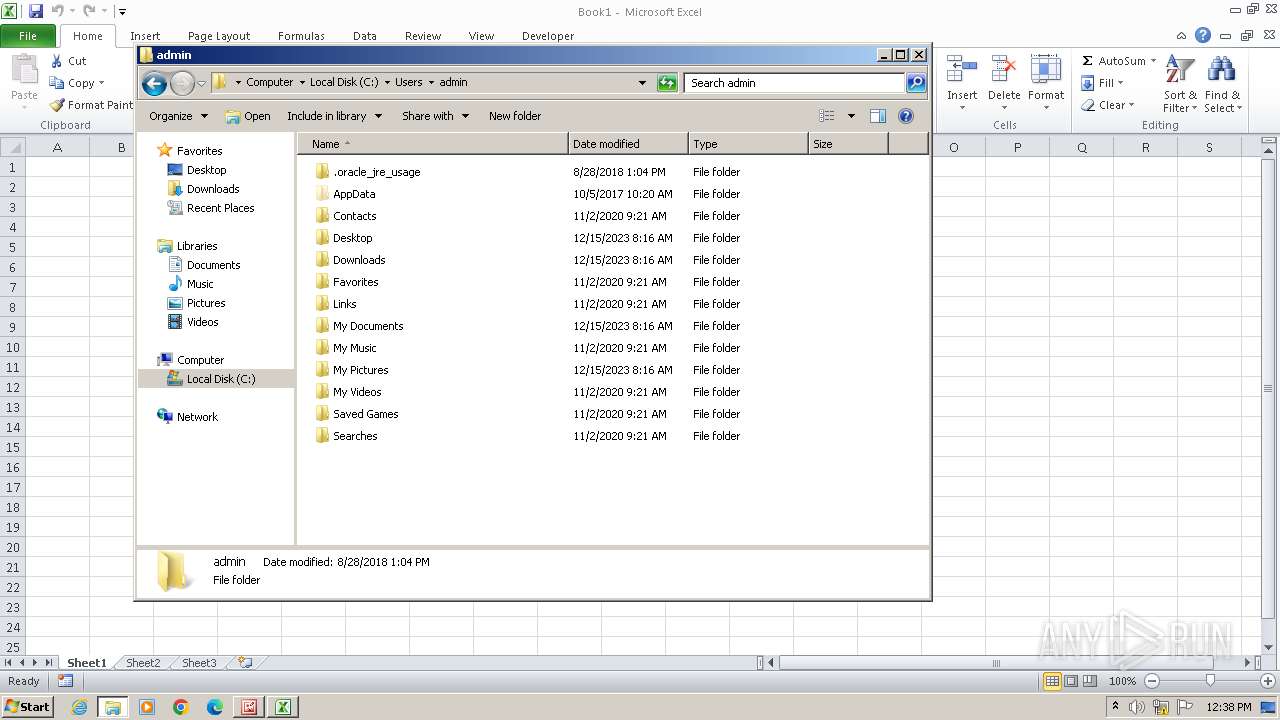Click the Format cells icon
1280x720 pixels.
(x=1046, y=70)
